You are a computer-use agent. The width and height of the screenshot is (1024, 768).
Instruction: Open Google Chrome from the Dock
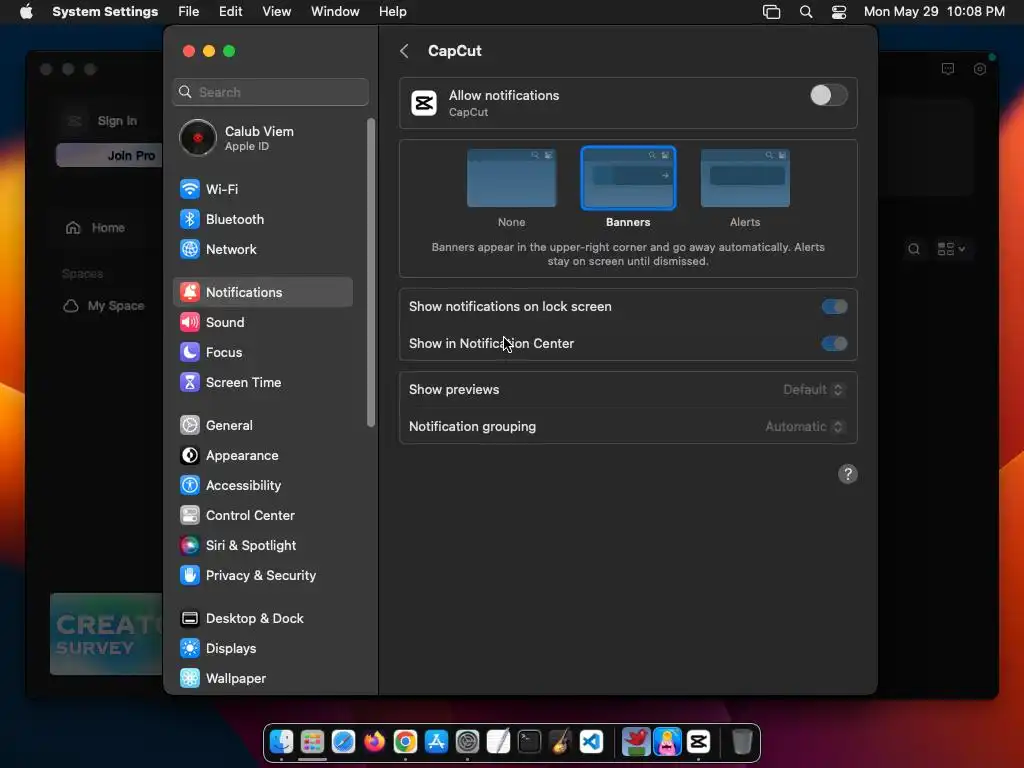405,742
